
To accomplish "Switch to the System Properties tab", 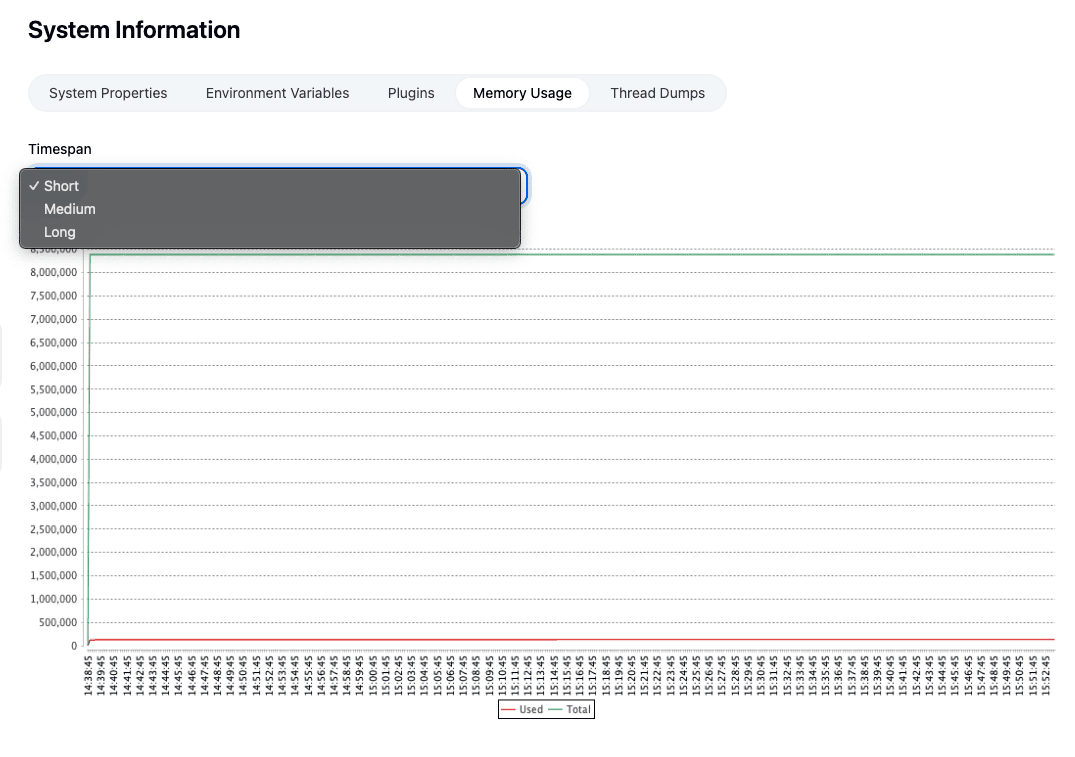I will [108, 93].
